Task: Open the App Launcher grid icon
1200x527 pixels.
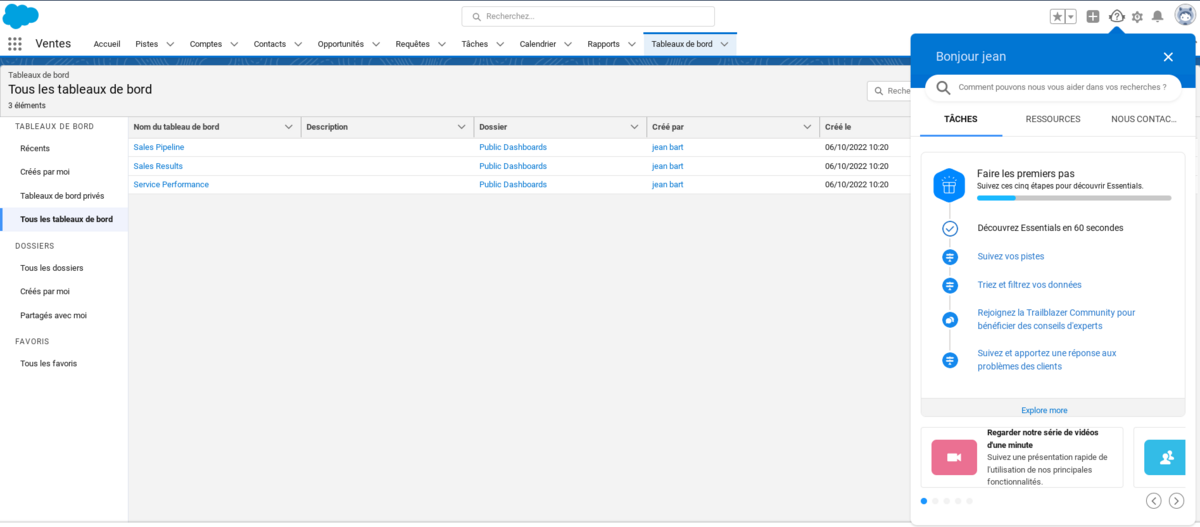Action: pyautogui.click(x=15, y=44)
